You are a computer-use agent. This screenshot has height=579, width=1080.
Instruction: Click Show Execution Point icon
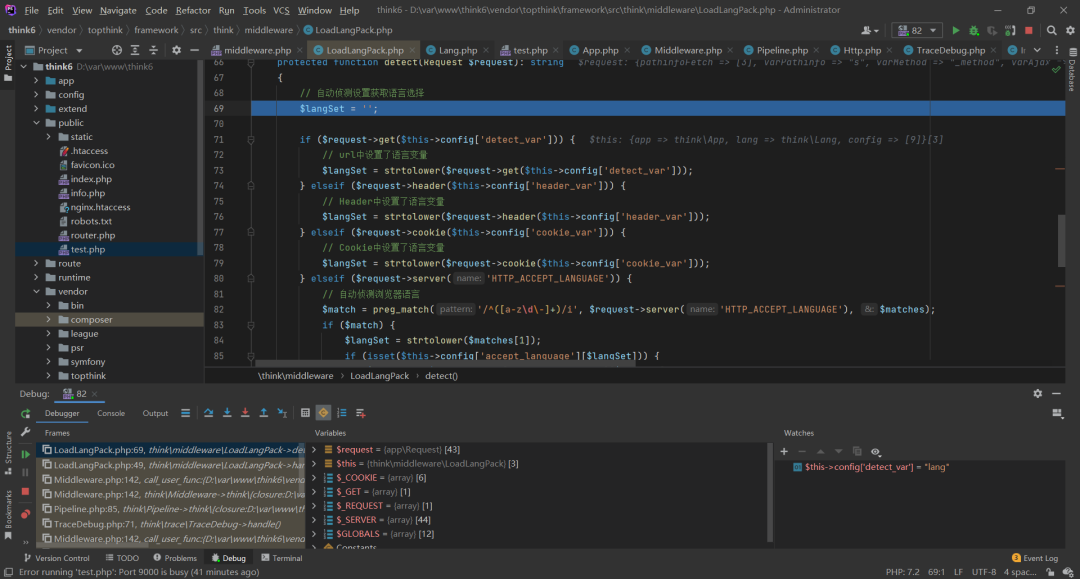[185, 413]
